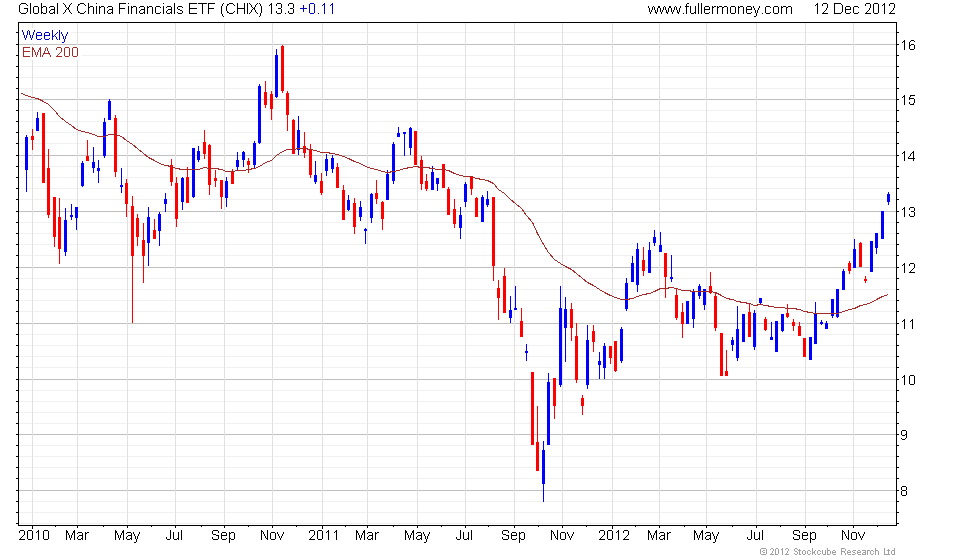Click the chart title 'Global X China Financials ETF (CHIX)'
Viewport: 980px width, 560px height.
pos(141,9)
